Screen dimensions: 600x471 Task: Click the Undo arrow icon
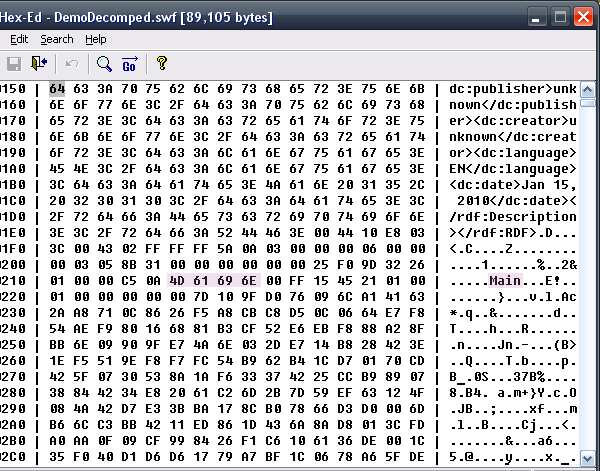[72, 64]
